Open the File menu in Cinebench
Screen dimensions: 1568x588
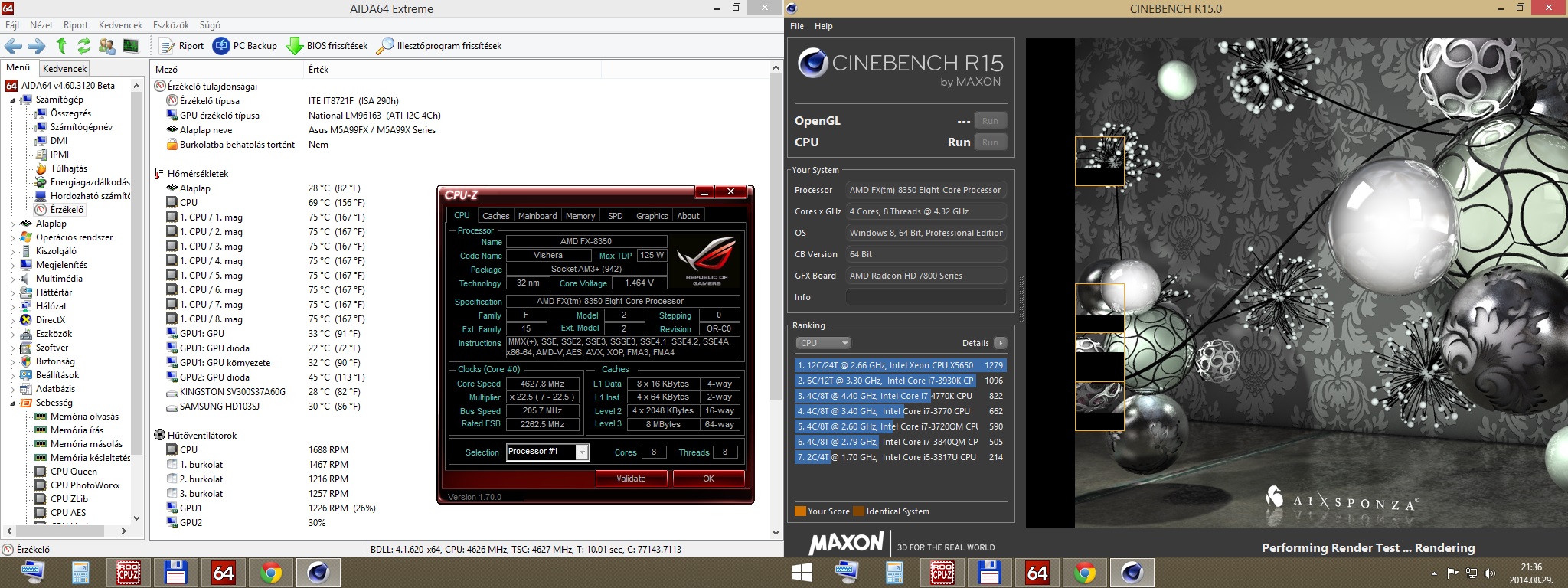(x=797, y=26)
